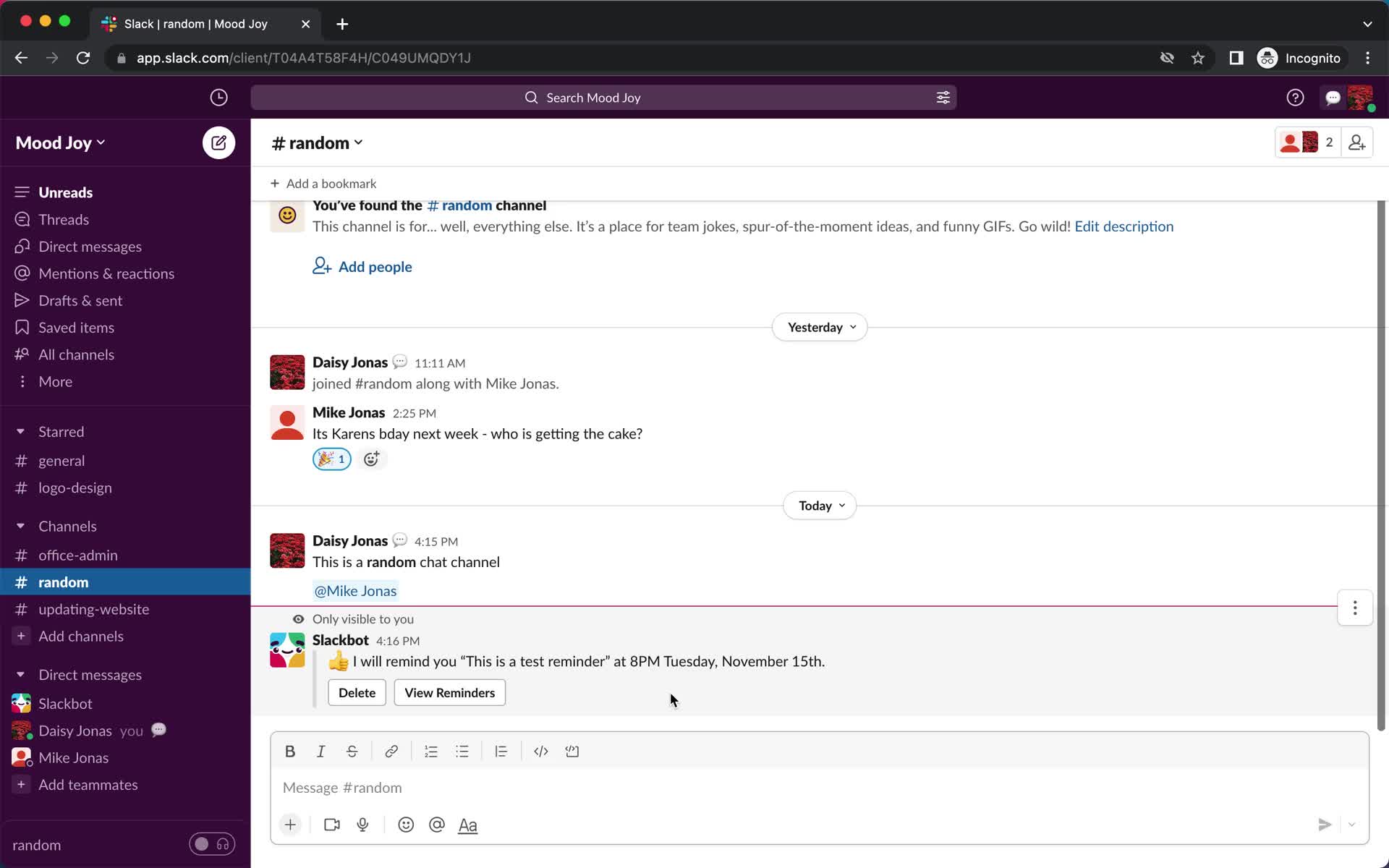The height and width of the screenshot is (868, 1389).
Task: Open the Mood Joy workspace dropdown
Action: pos(60,142)
